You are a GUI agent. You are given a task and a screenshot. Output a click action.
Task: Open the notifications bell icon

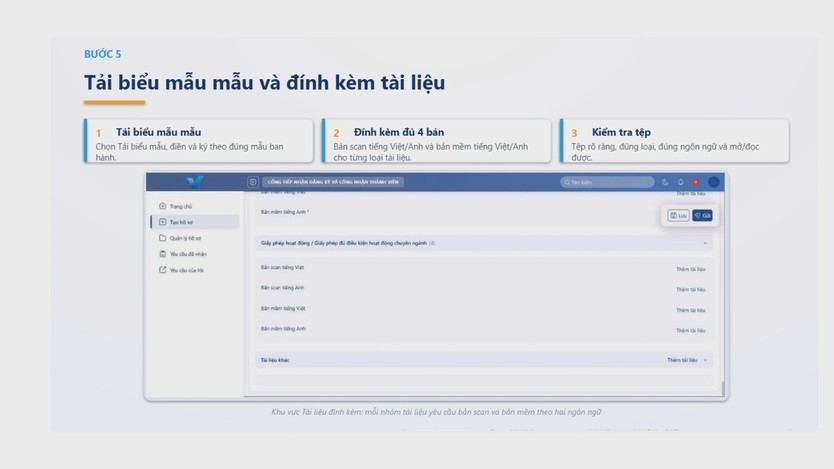coord(680,182)
